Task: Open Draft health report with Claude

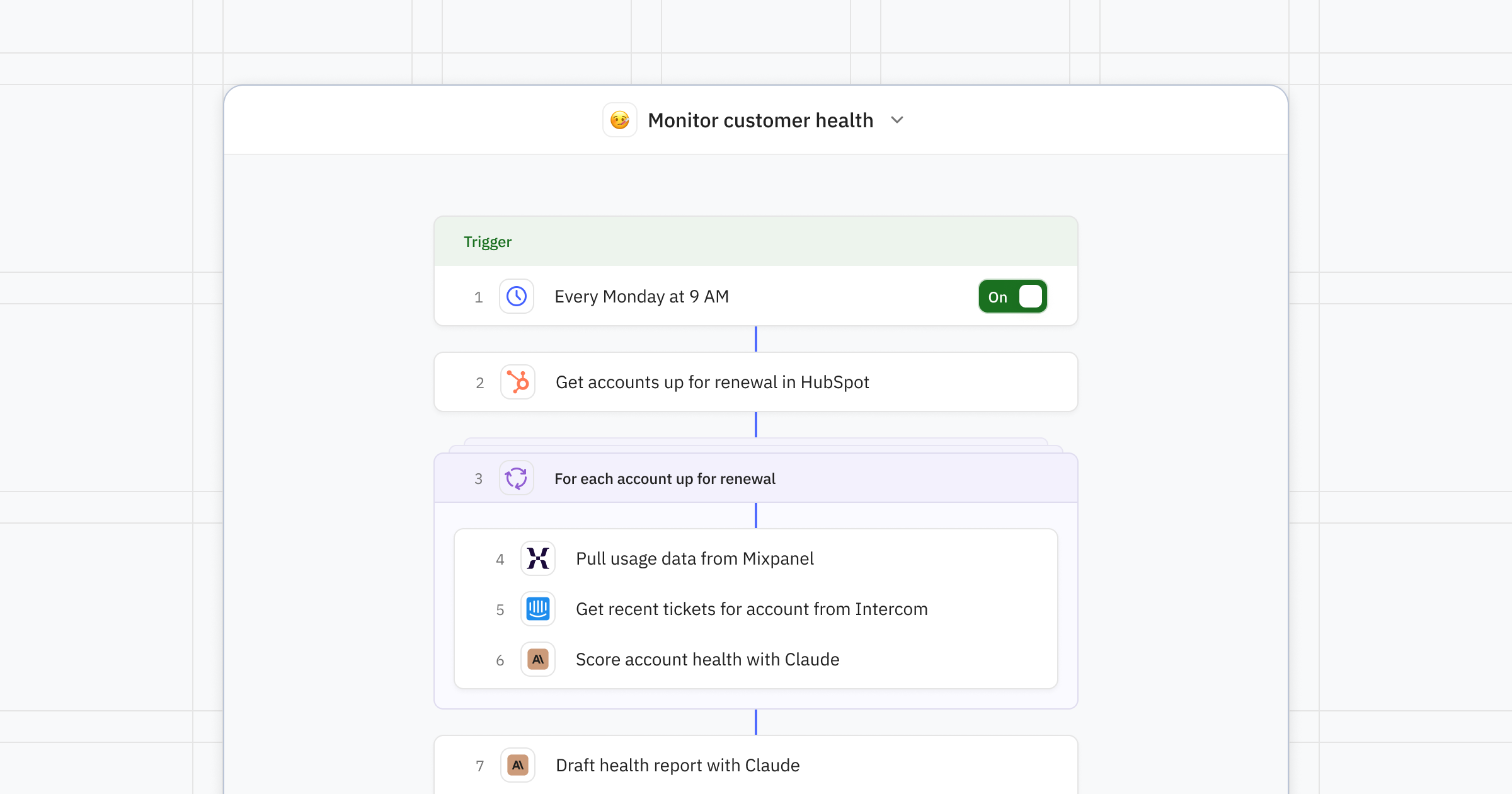Action: (x=756, y=765)
